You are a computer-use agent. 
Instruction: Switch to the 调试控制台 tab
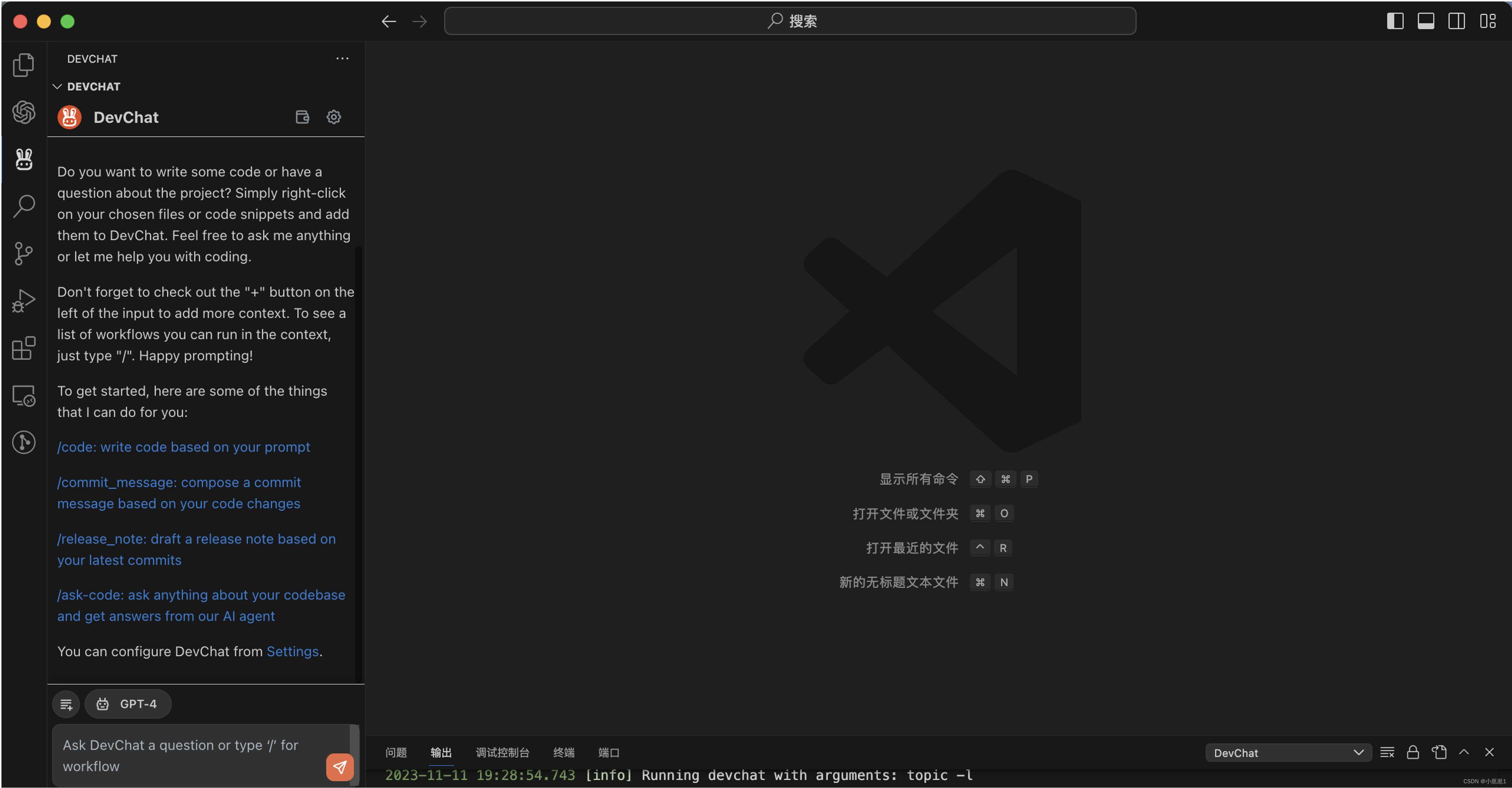503,752
